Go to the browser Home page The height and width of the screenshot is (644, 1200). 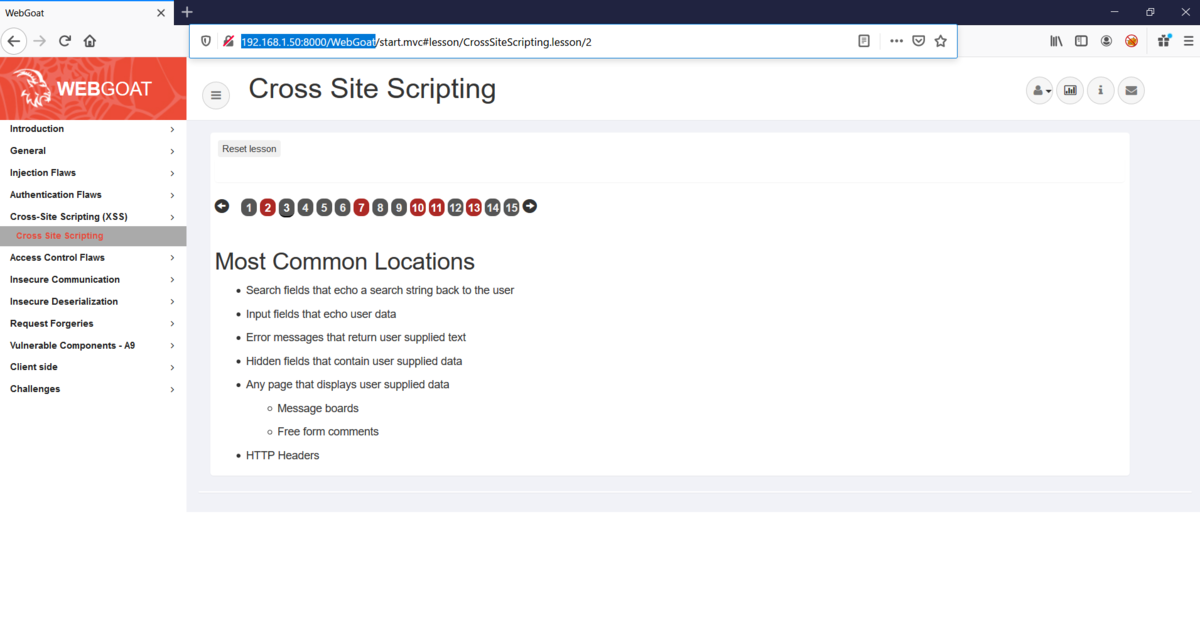(x=90, y=41)
